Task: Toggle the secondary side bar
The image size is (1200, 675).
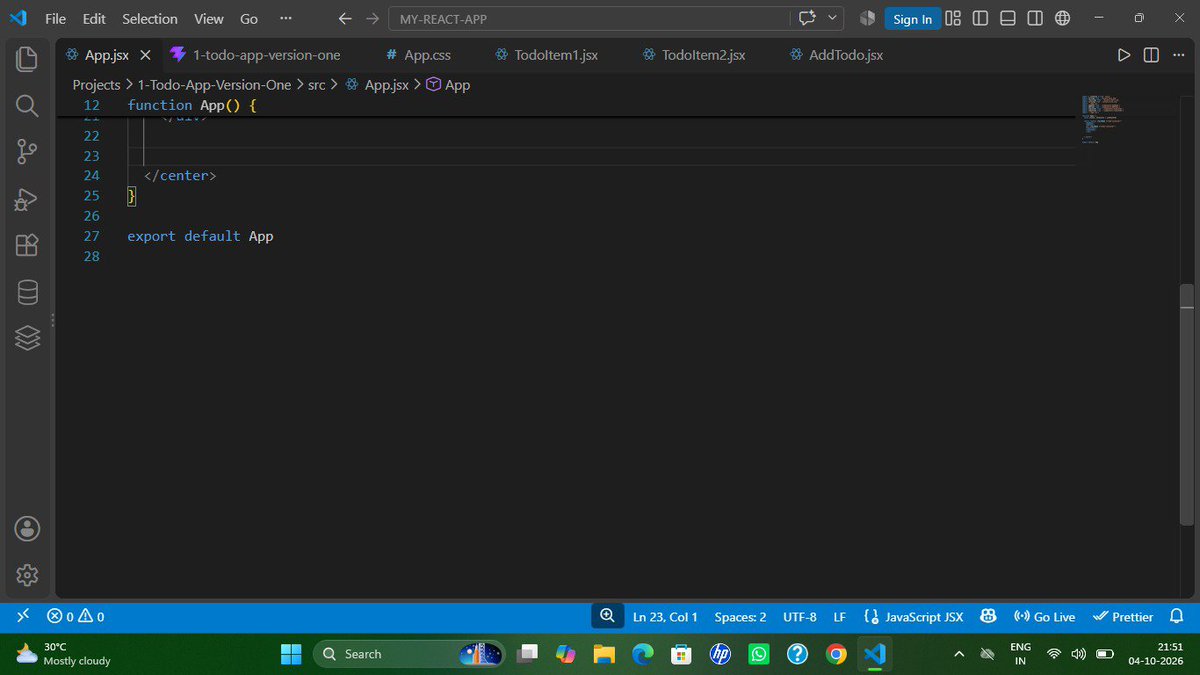Action: [1035, 18]
